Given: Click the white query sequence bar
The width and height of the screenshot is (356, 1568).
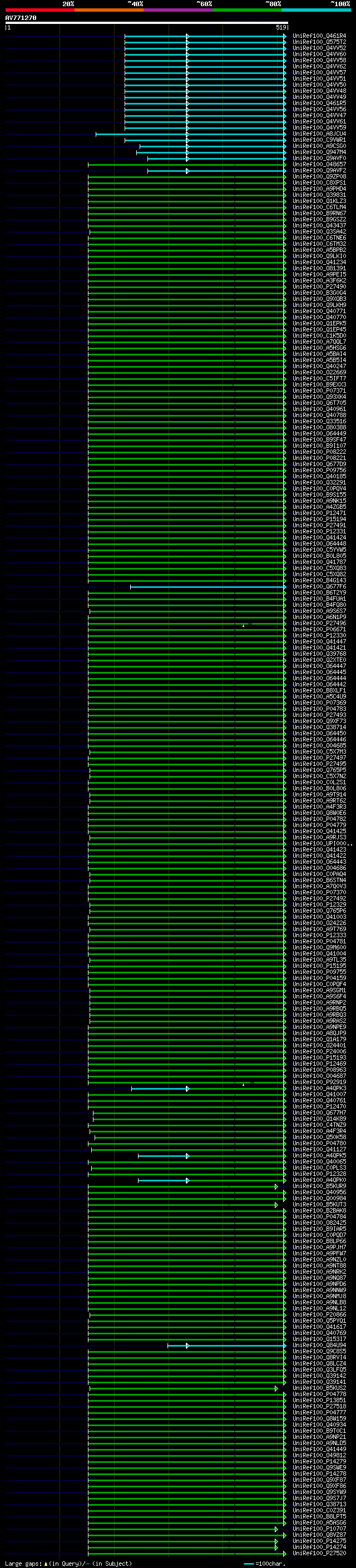Looking at the screenshot, I should (x=147, y=22).
